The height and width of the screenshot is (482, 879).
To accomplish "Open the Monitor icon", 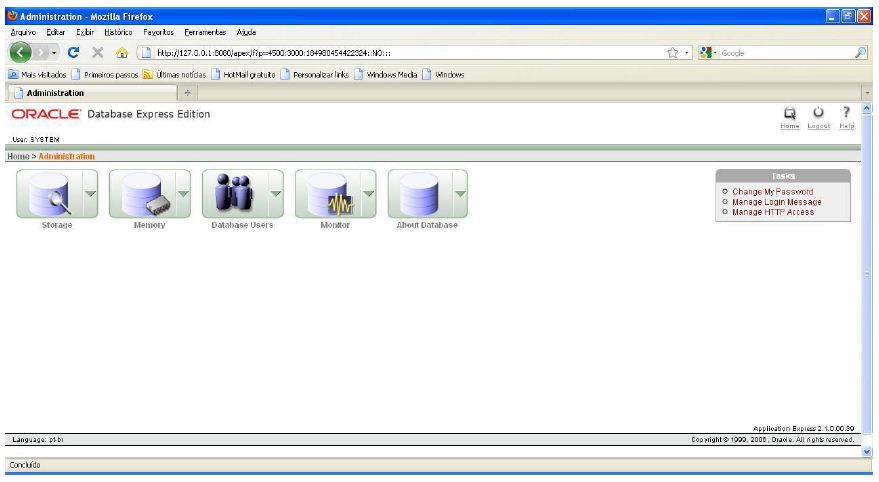I will click(329, 194).
